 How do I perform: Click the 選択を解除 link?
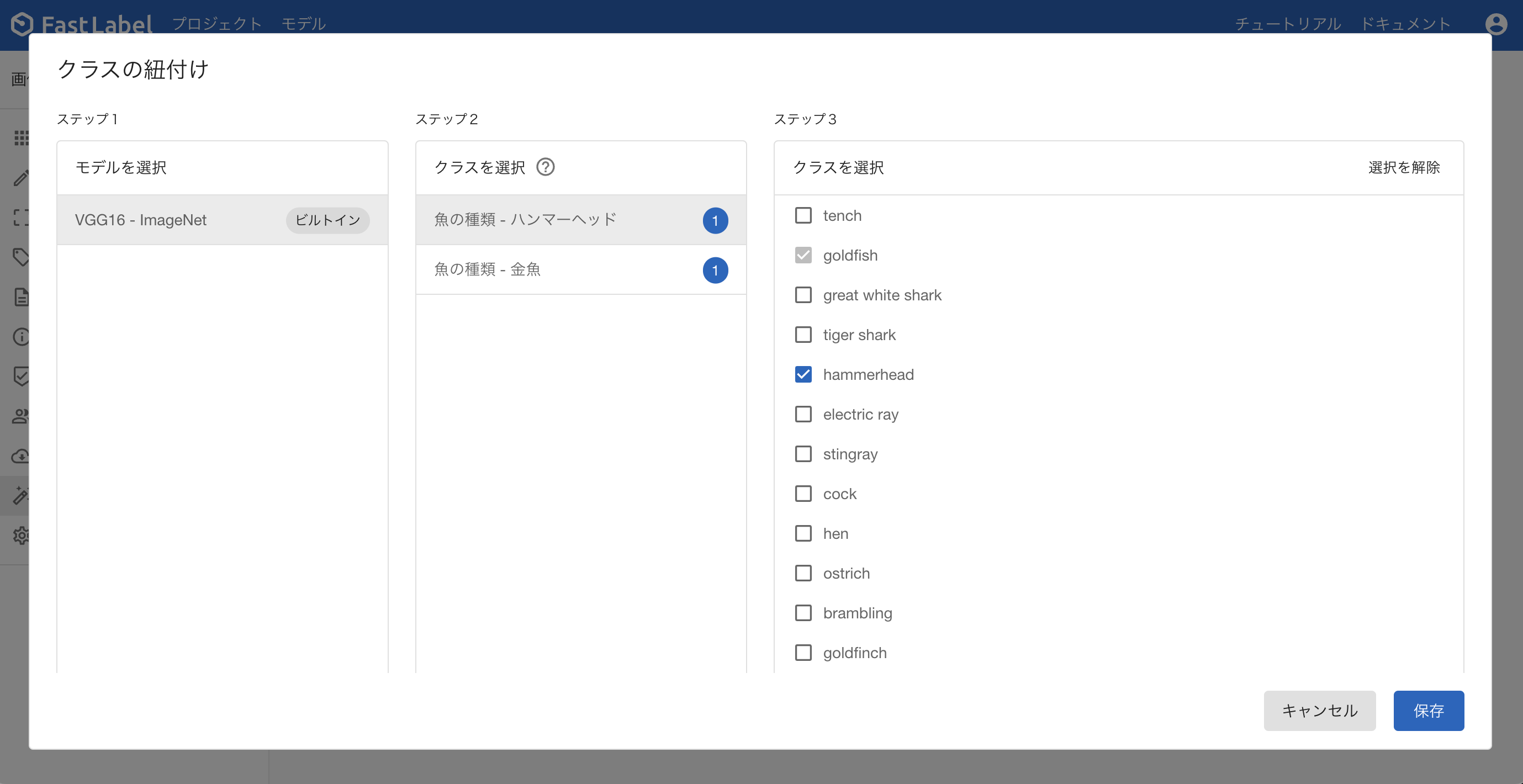(x=1404, y=167)
